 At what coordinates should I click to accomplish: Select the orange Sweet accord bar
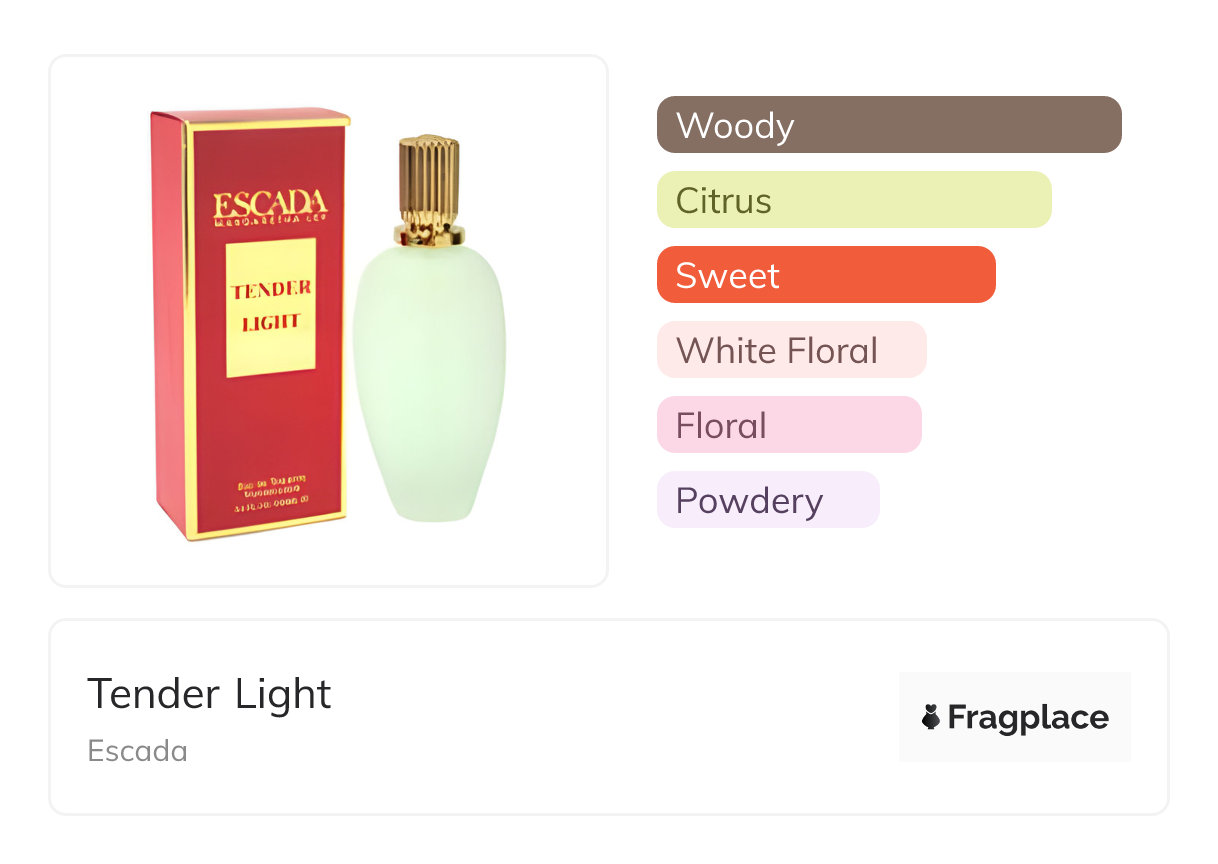click(x=825, y=275)
